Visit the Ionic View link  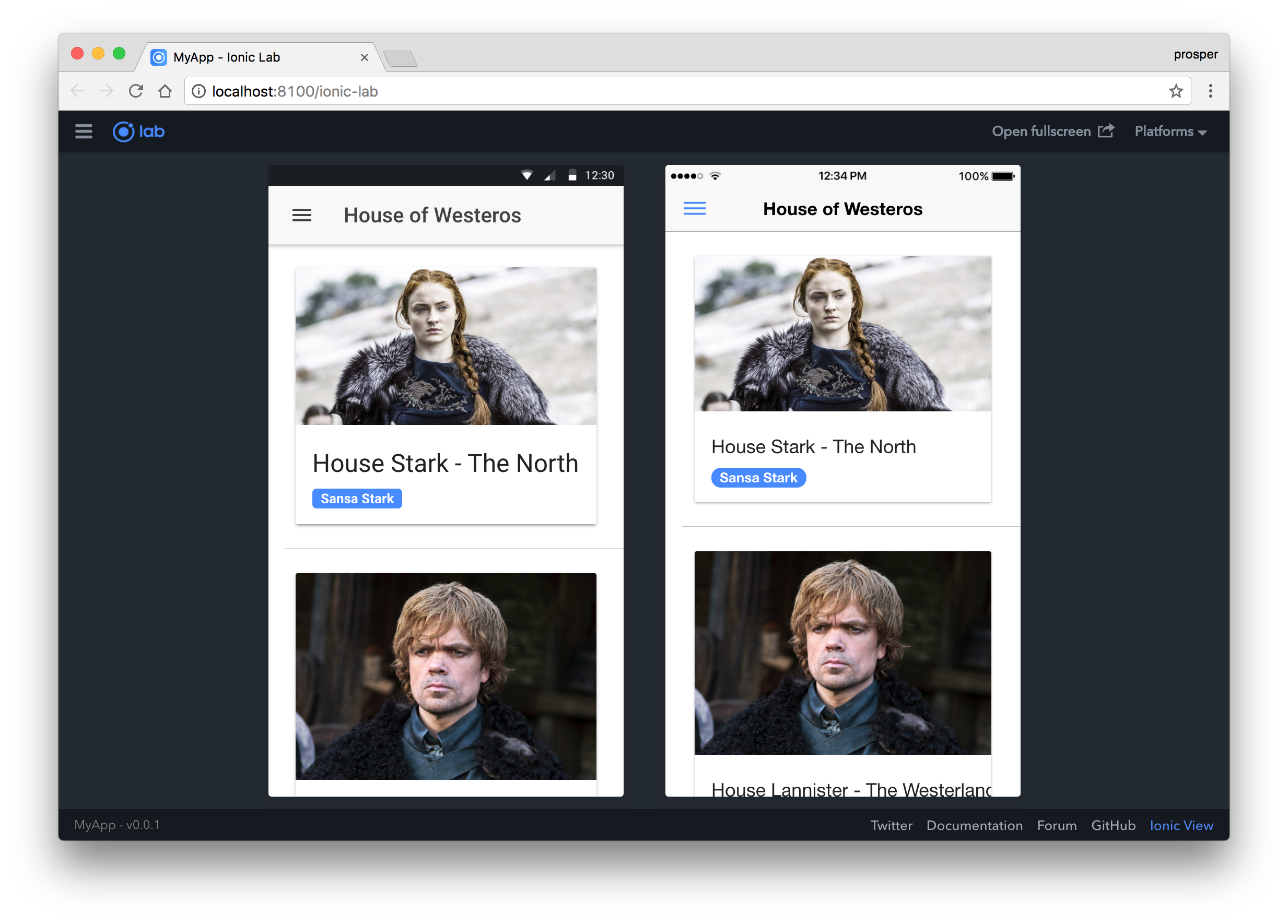pos(1181,825)
